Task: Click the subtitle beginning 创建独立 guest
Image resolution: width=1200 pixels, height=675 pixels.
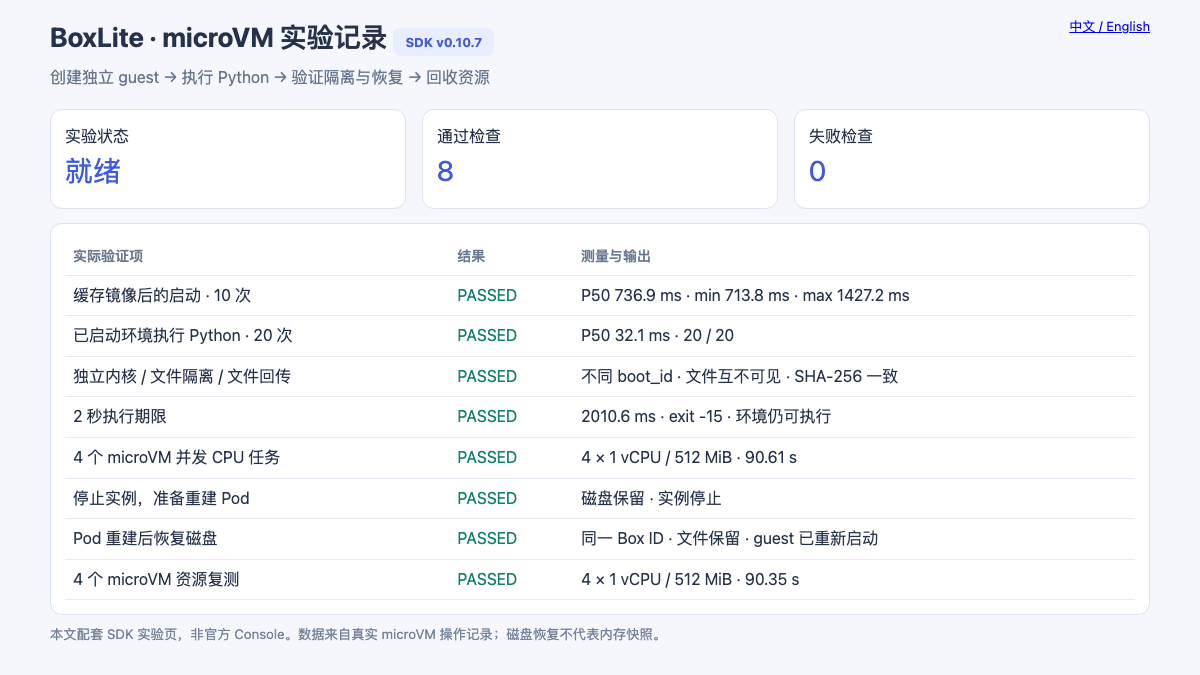Action: 270,77
